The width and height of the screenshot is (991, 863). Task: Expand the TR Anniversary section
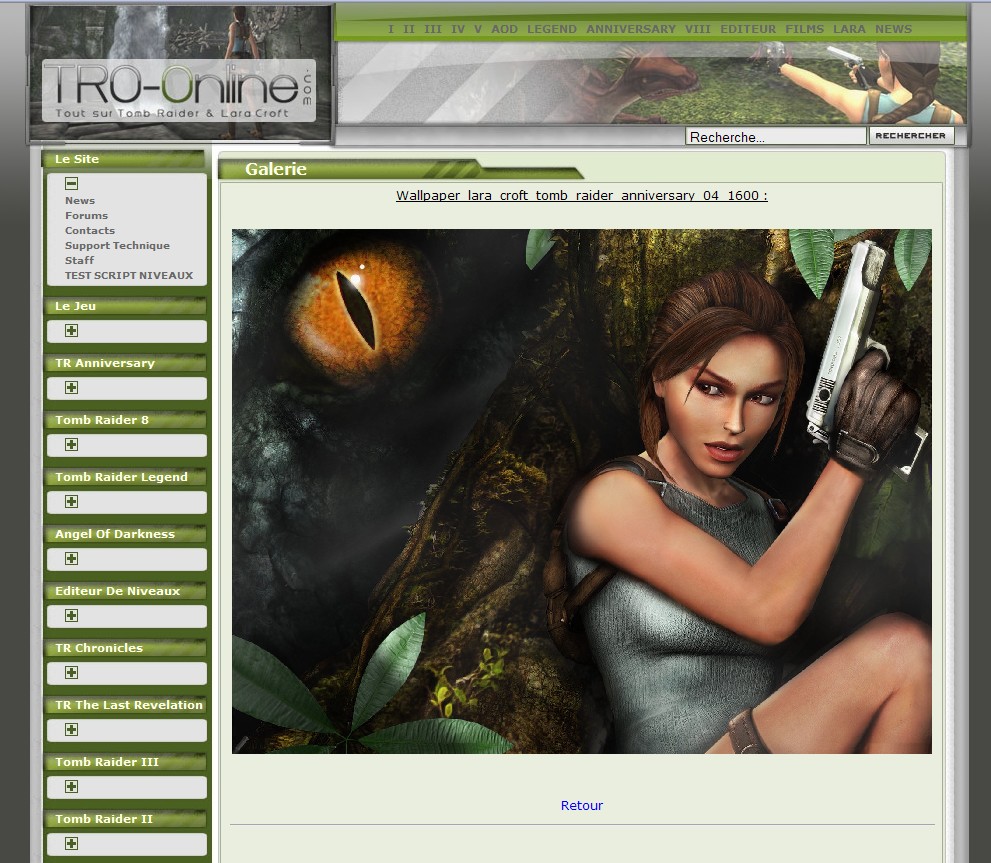click(71, 388)
